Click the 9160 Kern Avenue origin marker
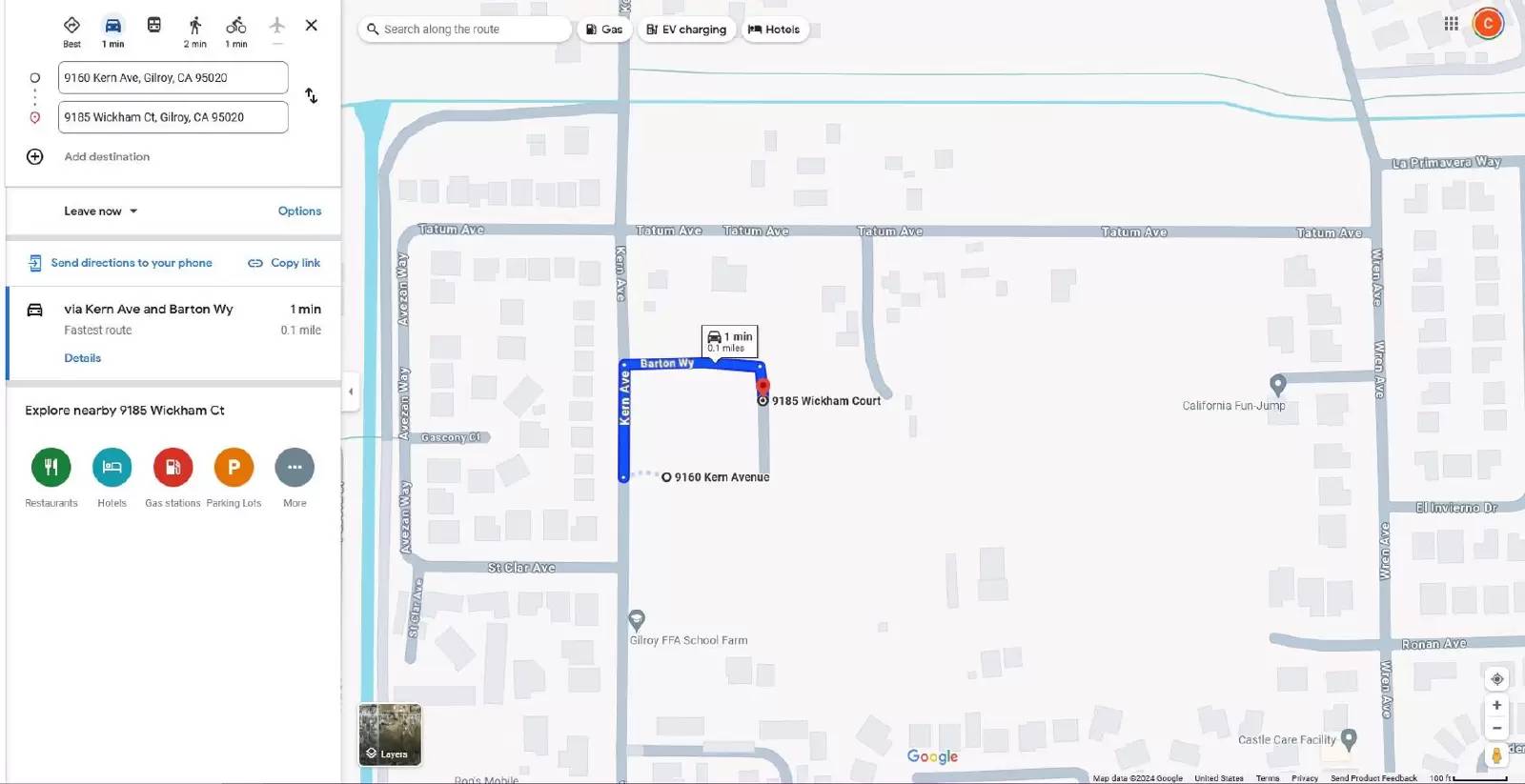The image size is (1525, 784). coord(666,477)
